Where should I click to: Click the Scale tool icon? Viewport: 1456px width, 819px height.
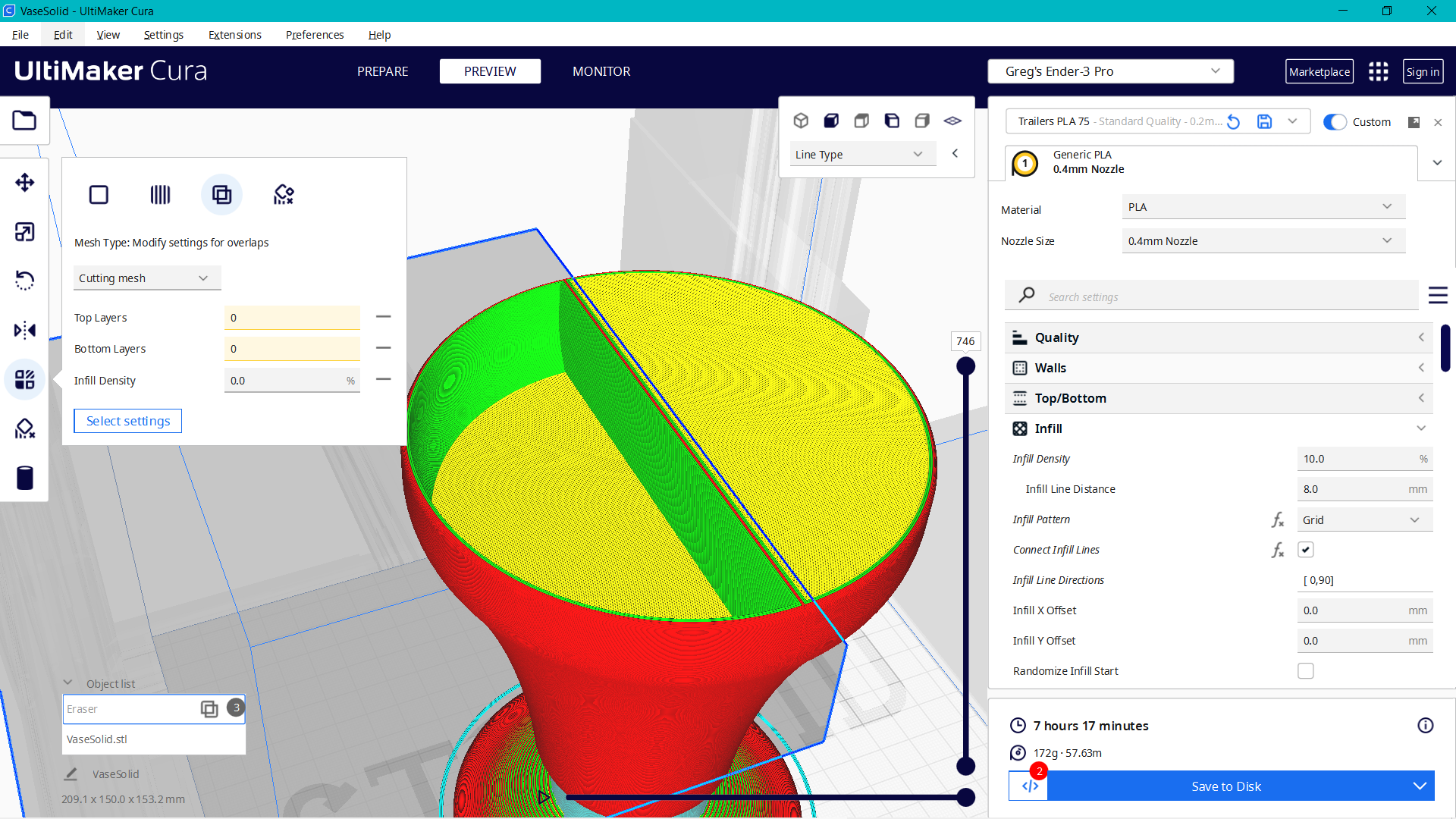[24, 232]
